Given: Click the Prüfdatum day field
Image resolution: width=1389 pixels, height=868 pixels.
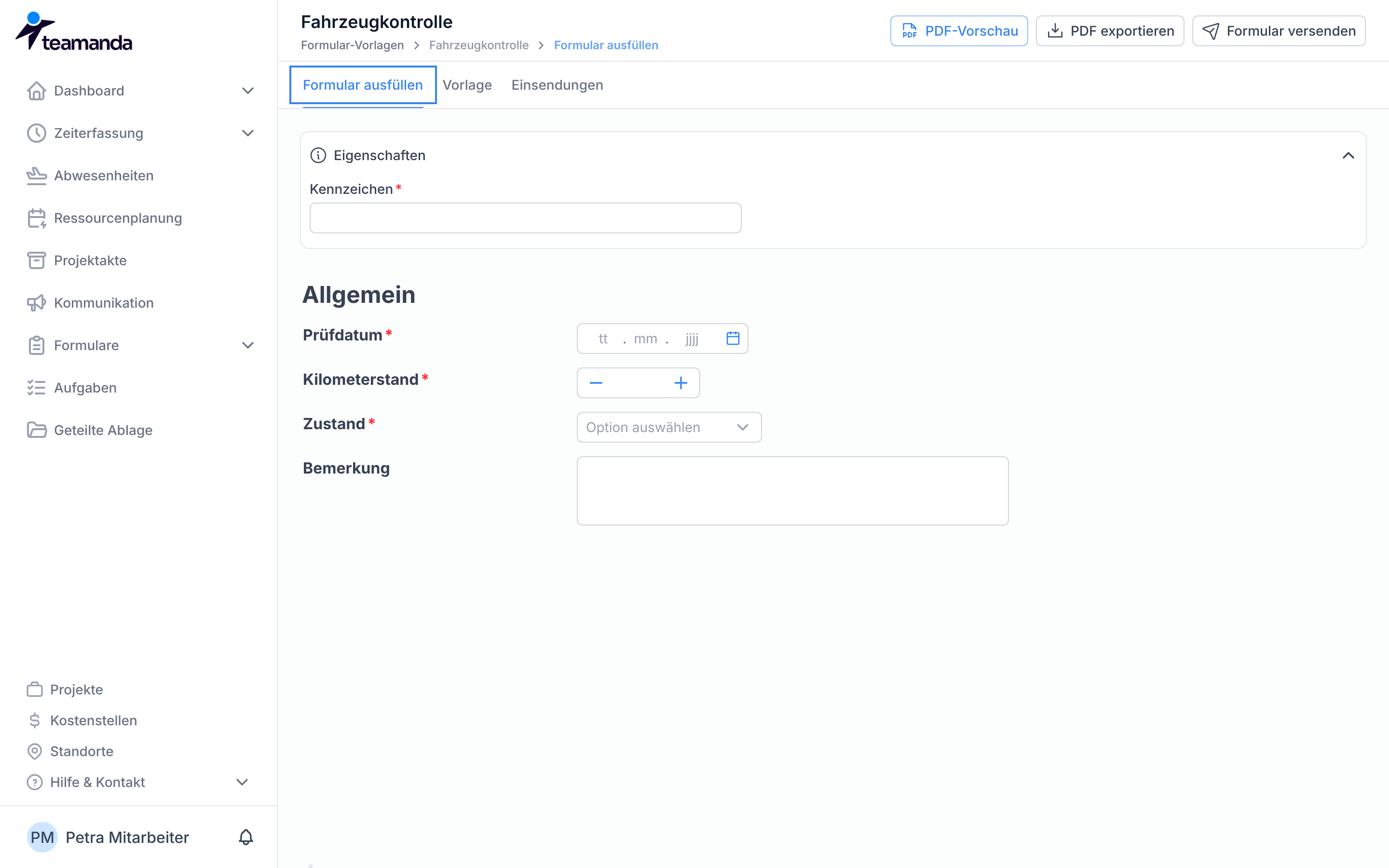Looking at the screenshot, I should (x=603, y=339).
